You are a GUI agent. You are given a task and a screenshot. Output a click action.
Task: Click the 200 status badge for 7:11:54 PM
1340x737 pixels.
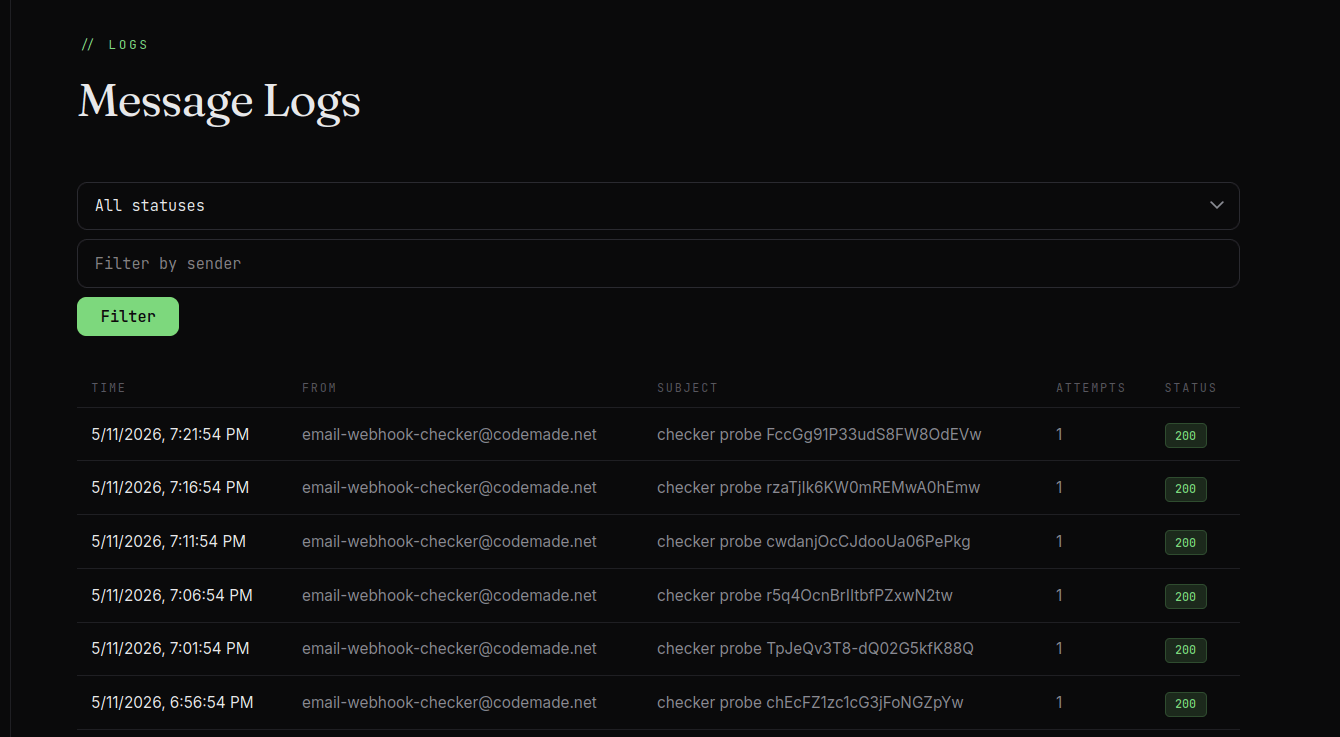(x=1185, y=543)
